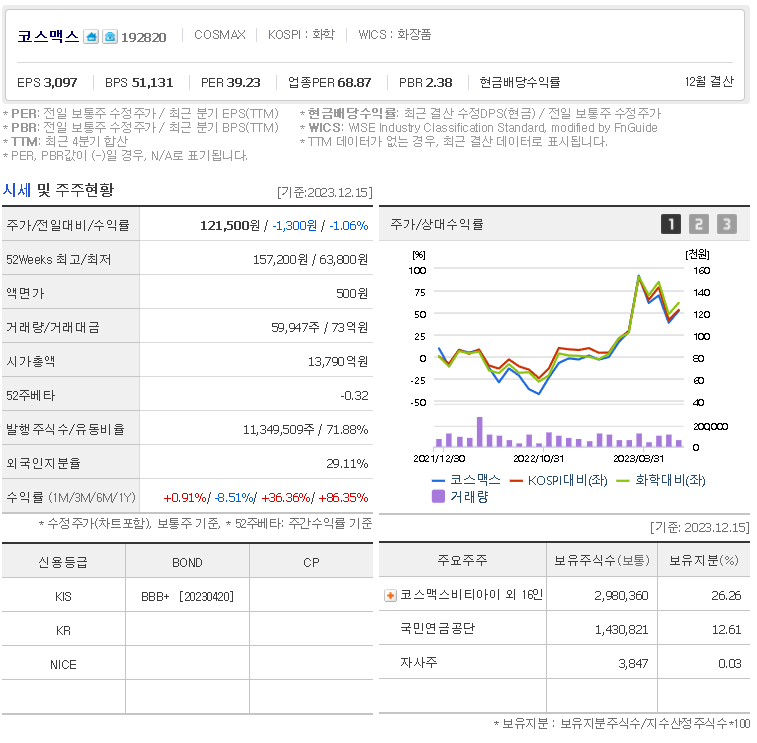Click the stock code 192820
The width and height of the screenshot is (757, 743).
(x=143, y=37)
